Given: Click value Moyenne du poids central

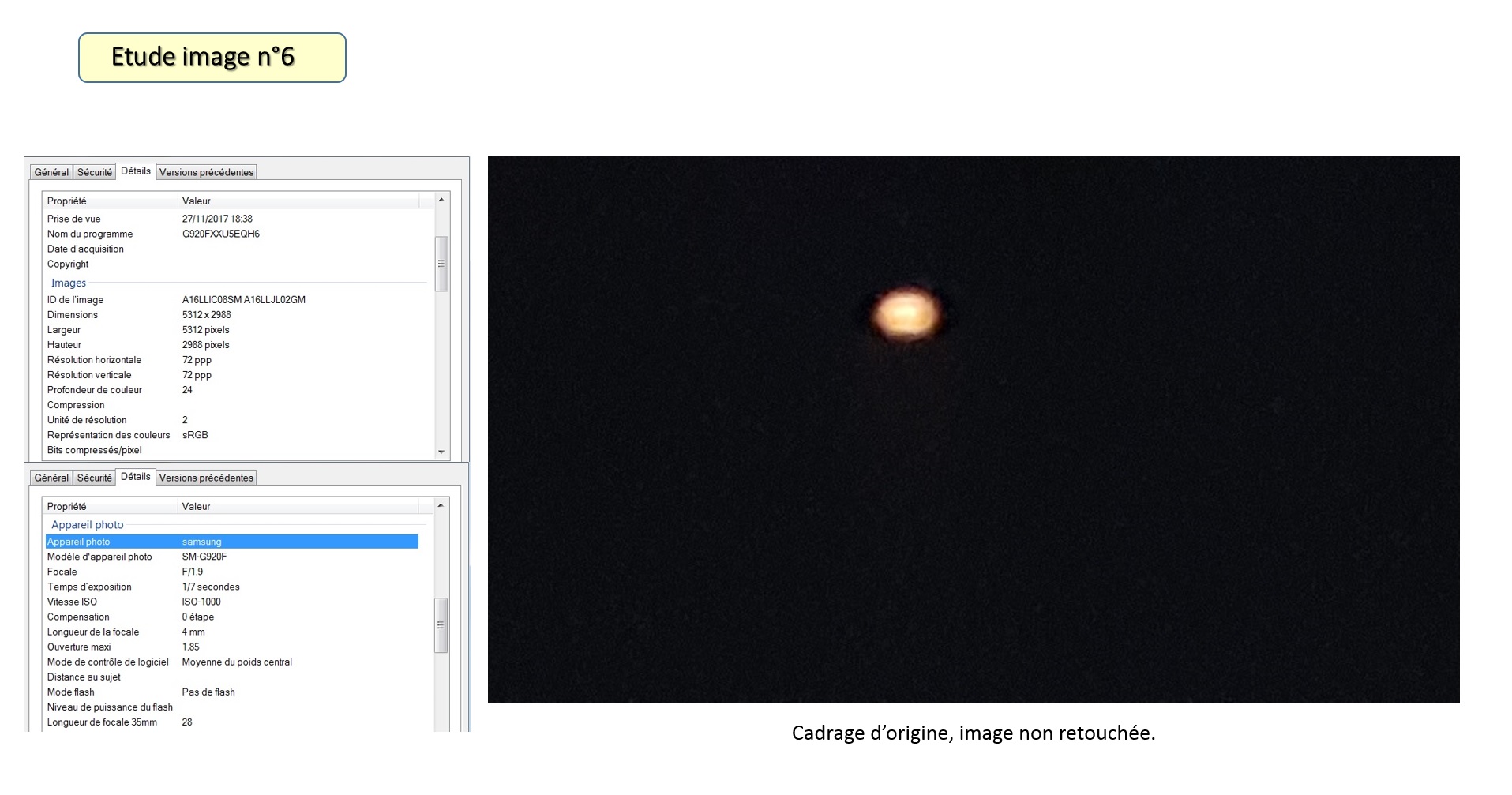Looking at the screenshot, I should click(x=237, y=662).
